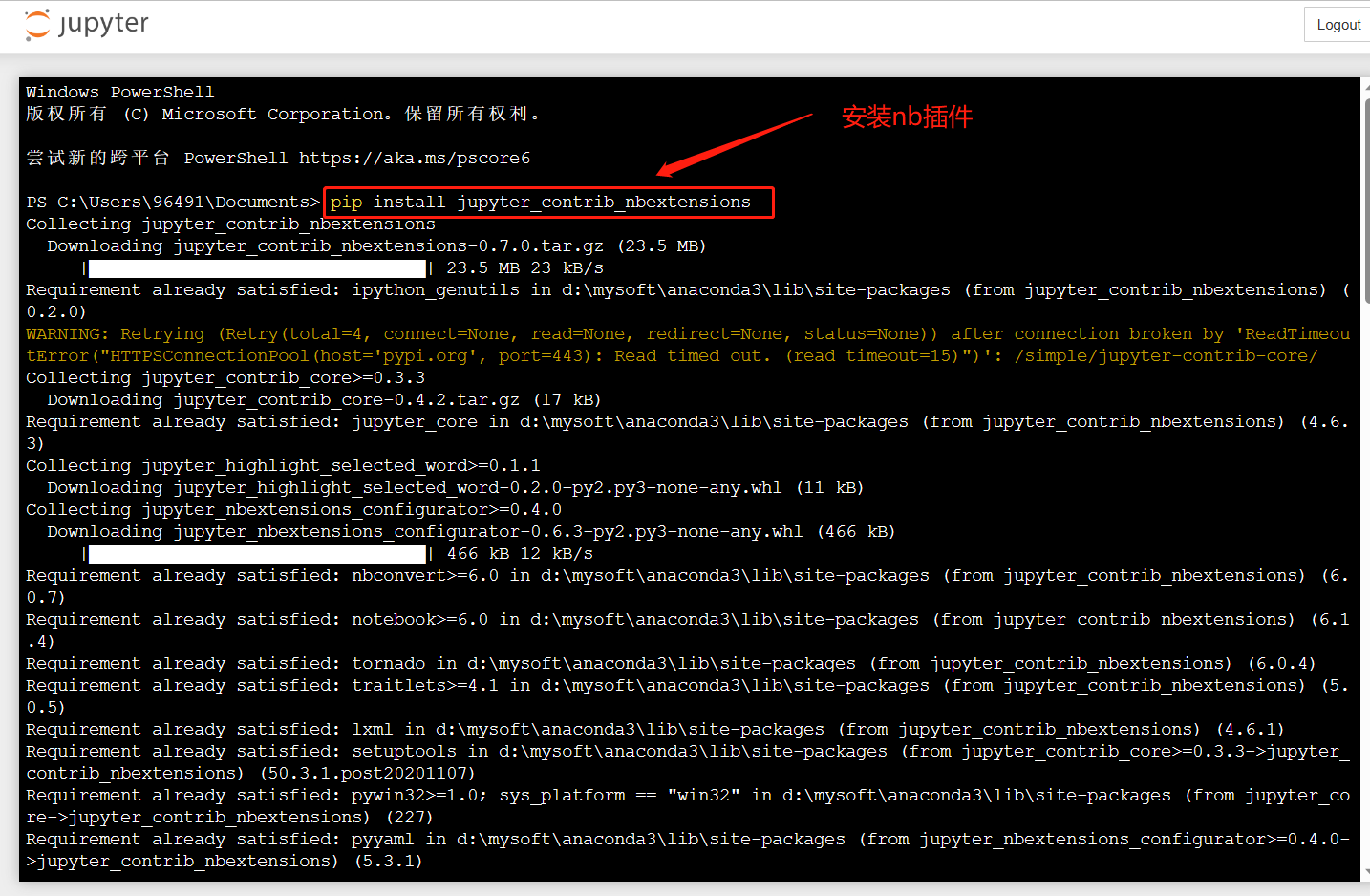The height and width of the screenshot is (896, 1370).
Task: Click the Jupyter logo
Action: [87, 24]
